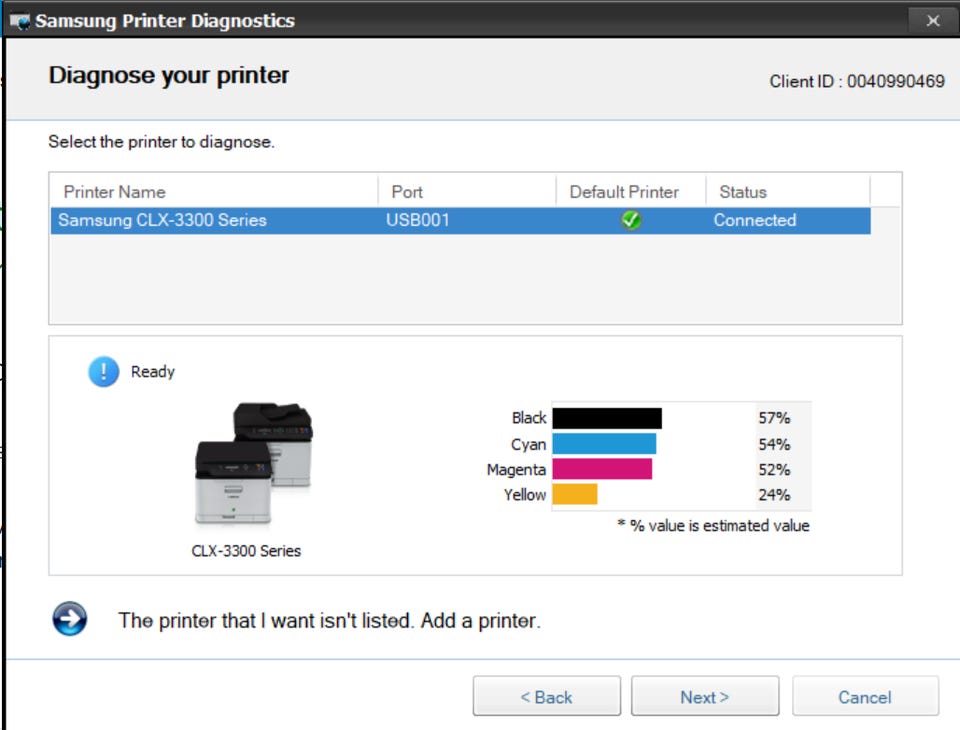Click the 57% black toner value
Screen dimensions: 960x730
[x=774, y=418]
